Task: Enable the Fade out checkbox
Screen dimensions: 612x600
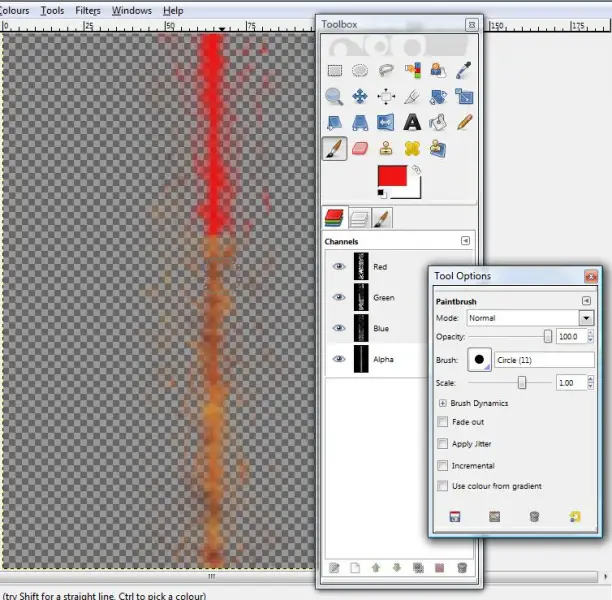Action: [443, 422]
